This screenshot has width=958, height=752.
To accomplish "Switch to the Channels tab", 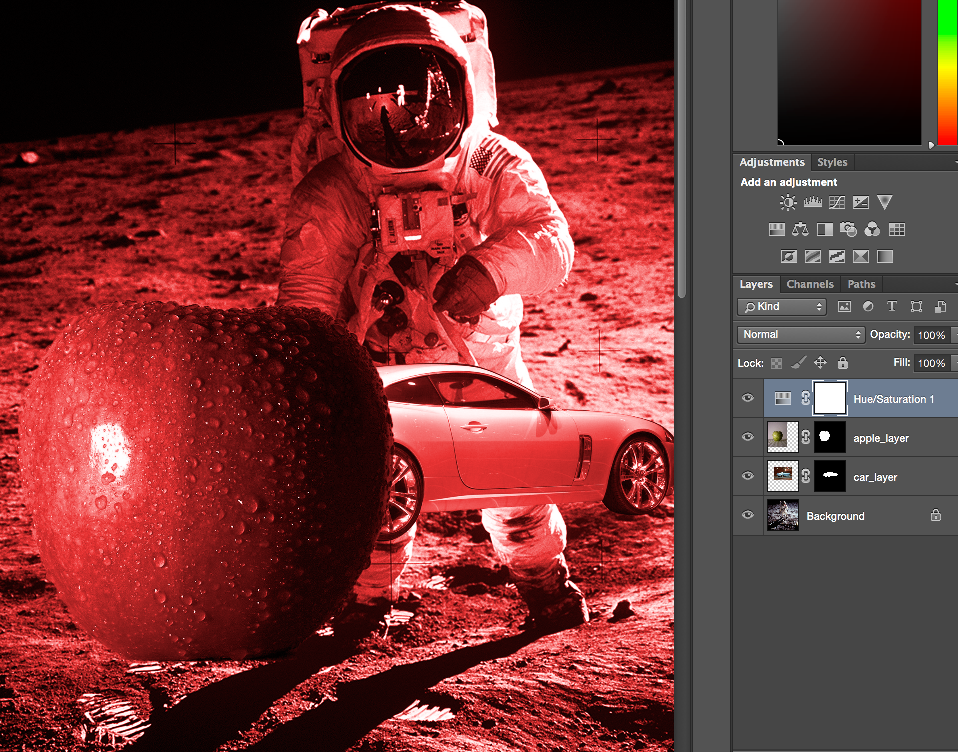I will click(810, 284).
